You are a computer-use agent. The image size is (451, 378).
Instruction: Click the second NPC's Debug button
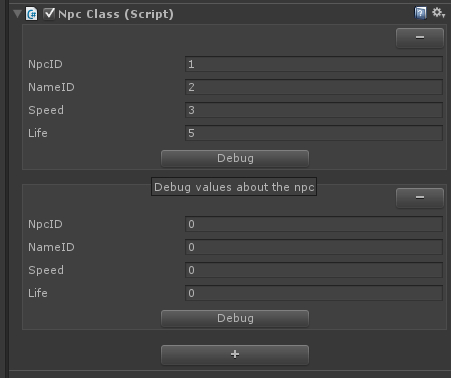click(235, 318)
